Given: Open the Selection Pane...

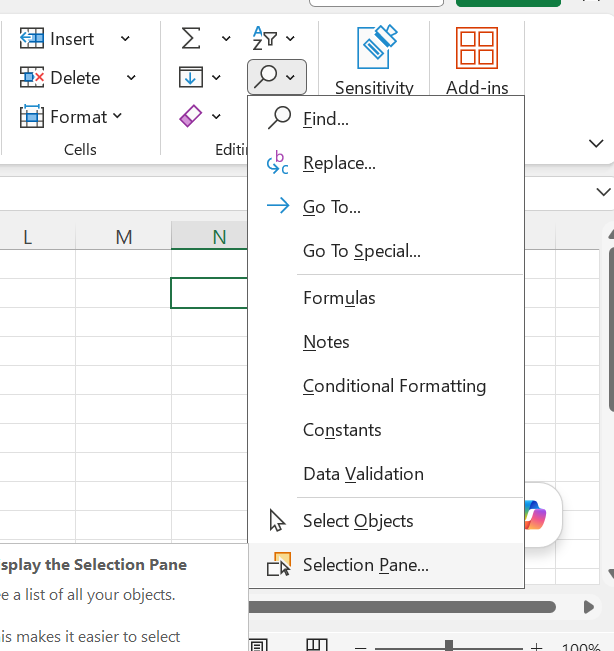Looking at the screenshot, I should tap(386, 565).
